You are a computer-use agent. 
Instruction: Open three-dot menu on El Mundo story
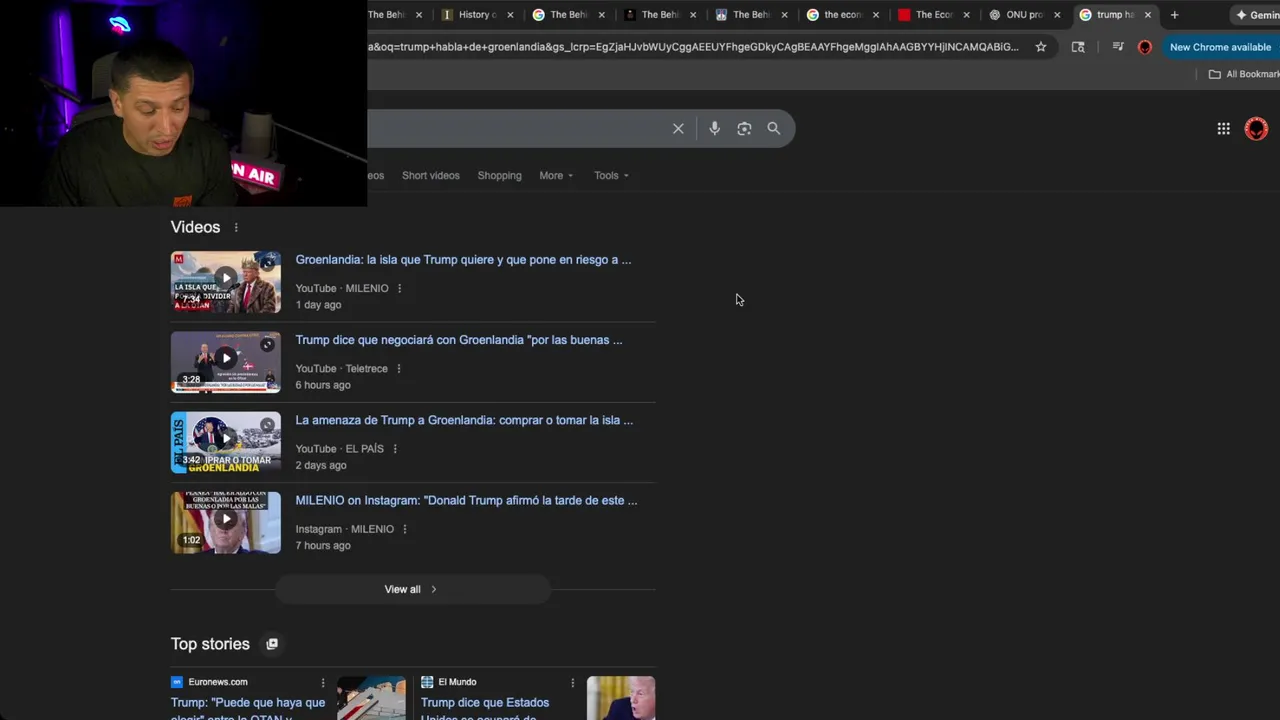coord(572,682)
